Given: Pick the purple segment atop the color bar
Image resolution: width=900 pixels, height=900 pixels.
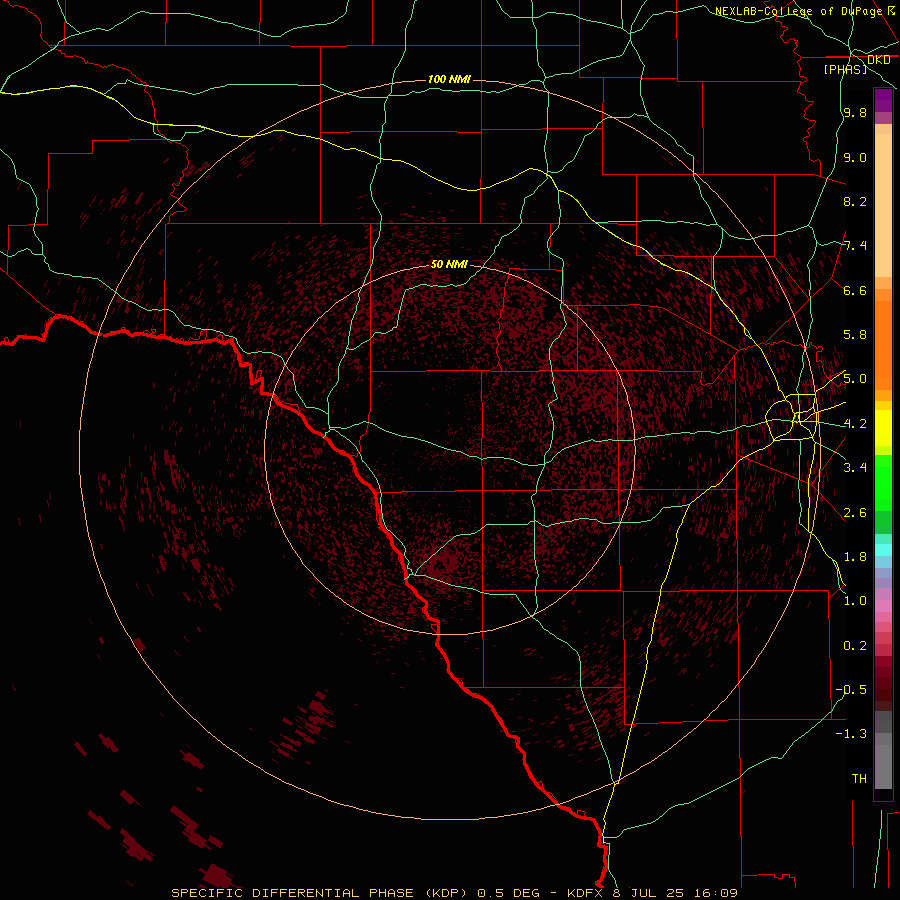Looking at the screenshot, I should pos(883,101).
